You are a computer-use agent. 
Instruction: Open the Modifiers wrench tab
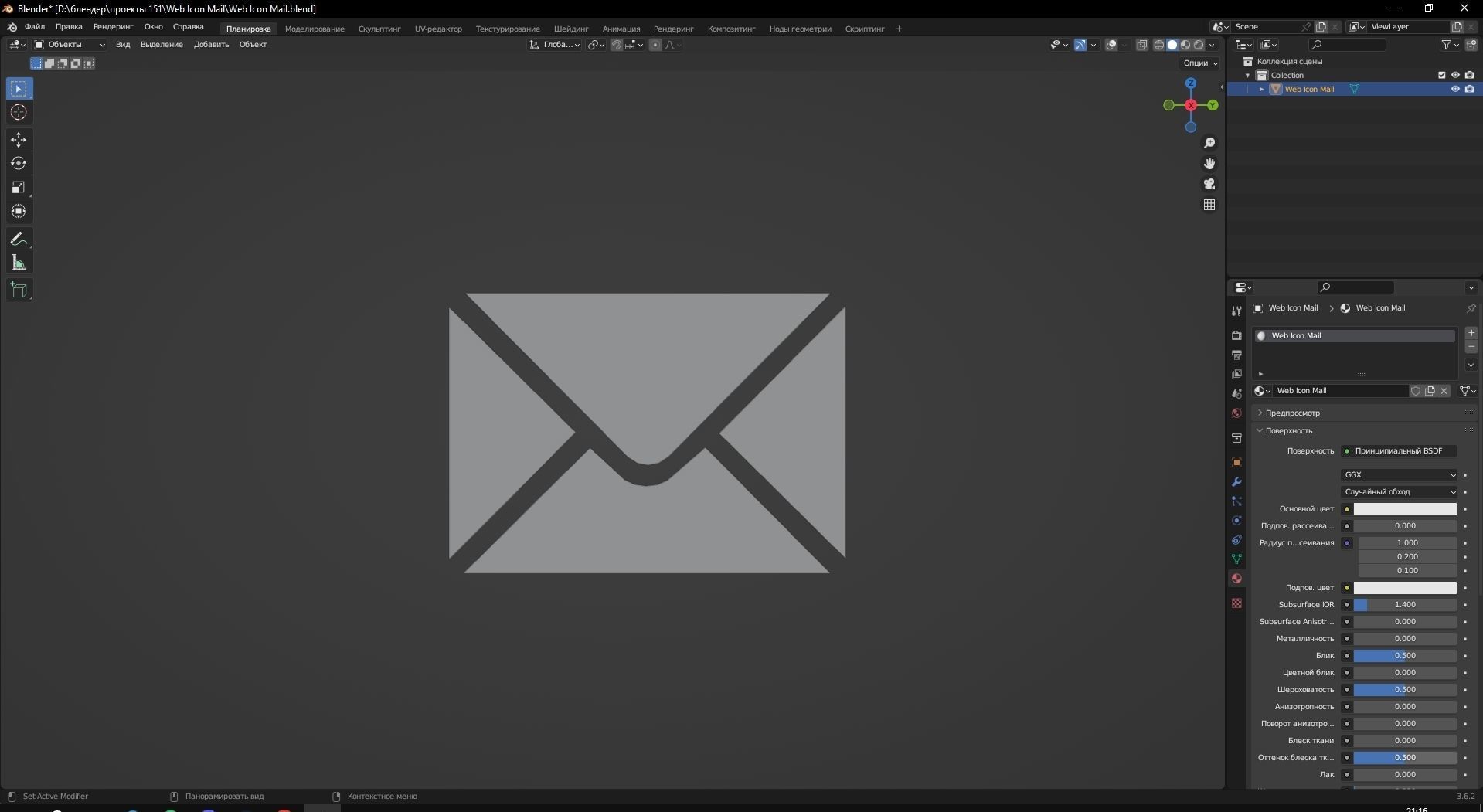[1236, 482]
